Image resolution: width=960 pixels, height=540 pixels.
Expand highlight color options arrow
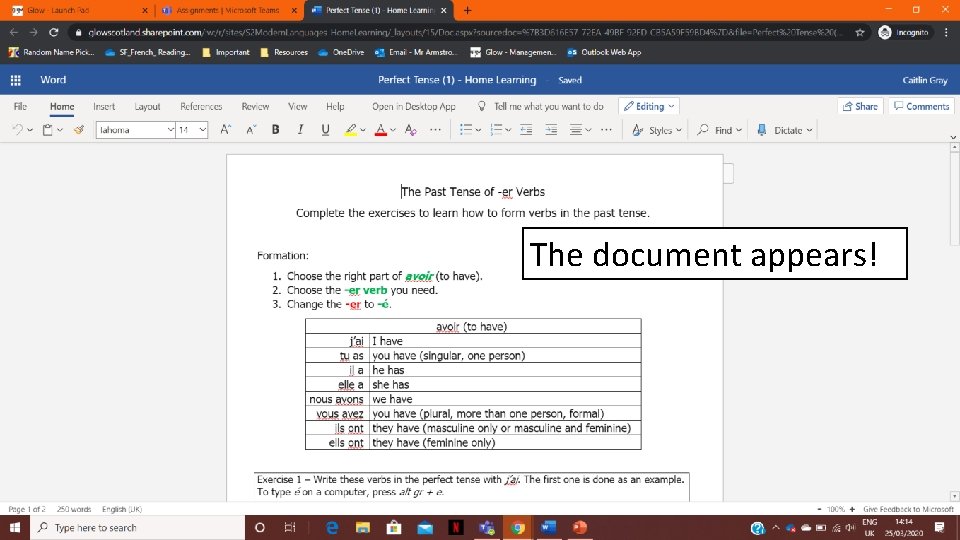363,130
